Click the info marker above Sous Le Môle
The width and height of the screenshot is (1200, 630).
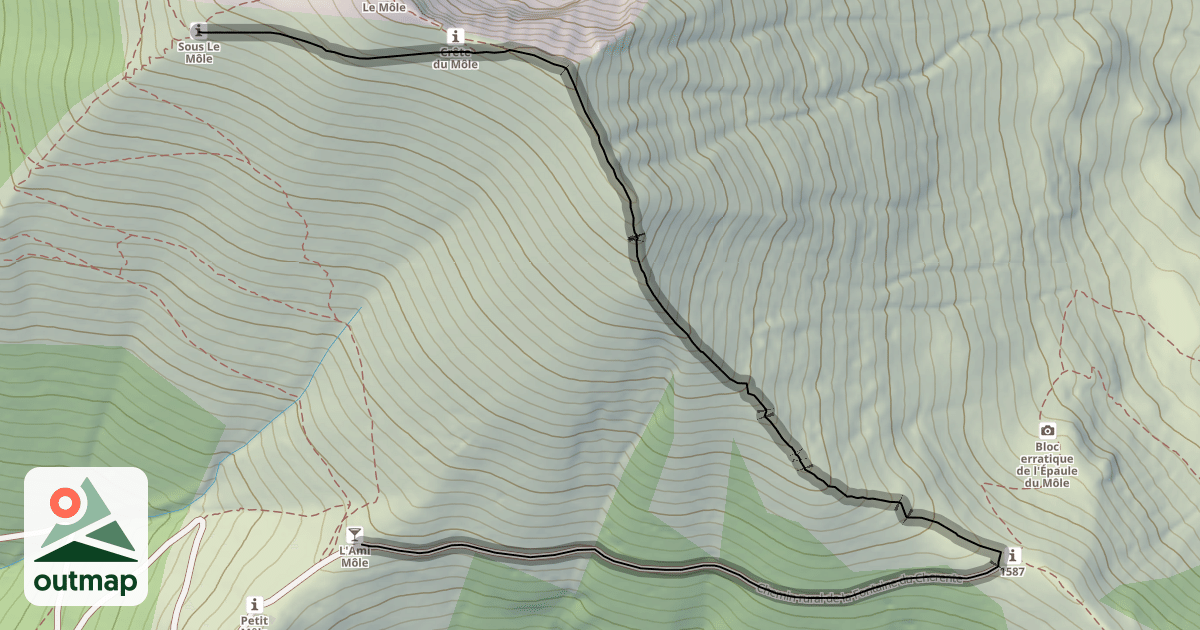(x=199, y=30)
